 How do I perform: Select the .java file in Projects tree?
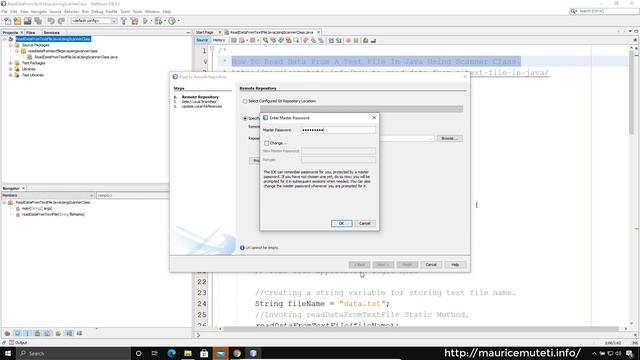pyautogui.click(x=76, y=57)
